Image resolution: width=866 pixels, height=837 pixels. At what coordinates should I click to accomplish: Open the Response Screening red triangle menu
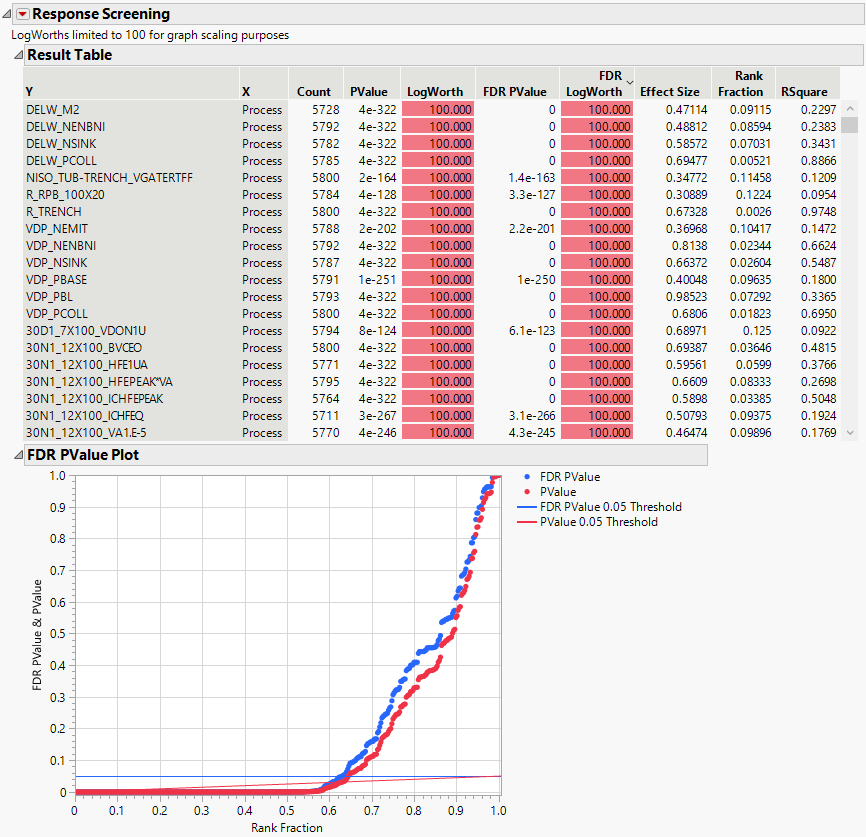point(22,14)
